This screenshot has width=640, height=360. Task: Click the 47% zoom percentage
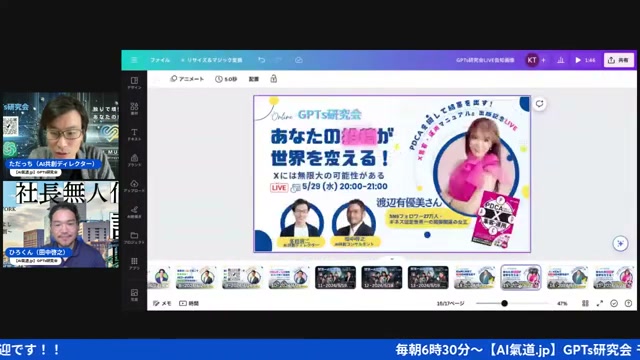(x=562, y=304)
